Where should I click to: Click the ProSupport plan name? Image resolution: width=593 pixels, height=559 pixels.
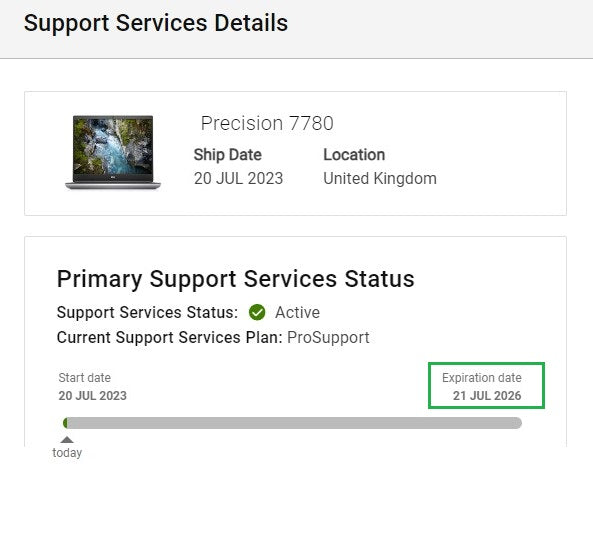(328, 337)
